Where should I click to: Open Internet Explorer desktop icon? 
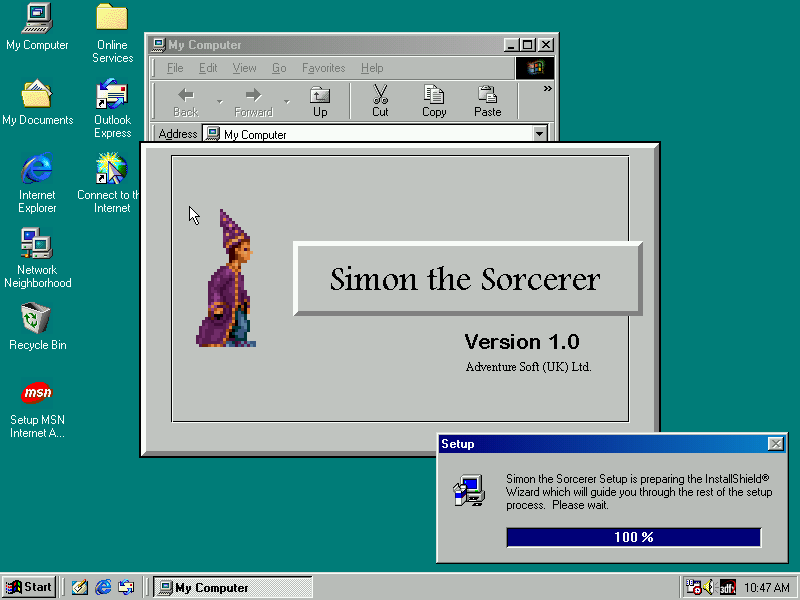[x=37, y=169]
